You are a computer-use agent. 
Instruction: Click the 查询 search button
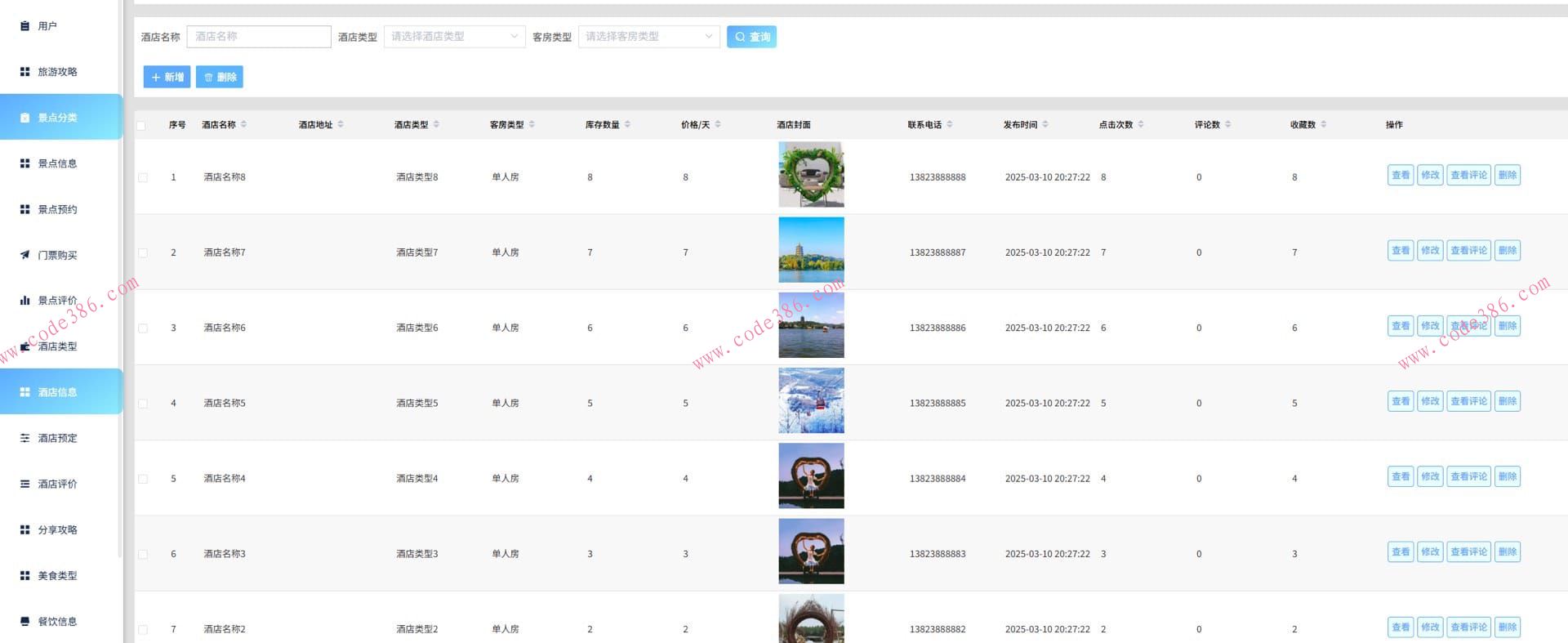(751, 37)
